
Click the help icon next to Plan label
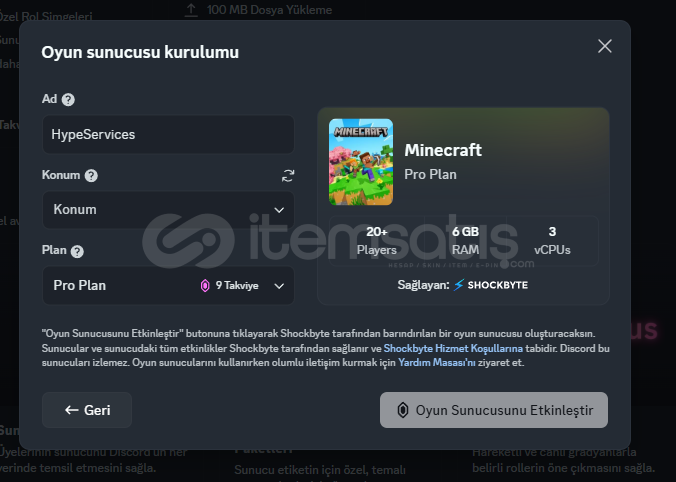[77, 251]
